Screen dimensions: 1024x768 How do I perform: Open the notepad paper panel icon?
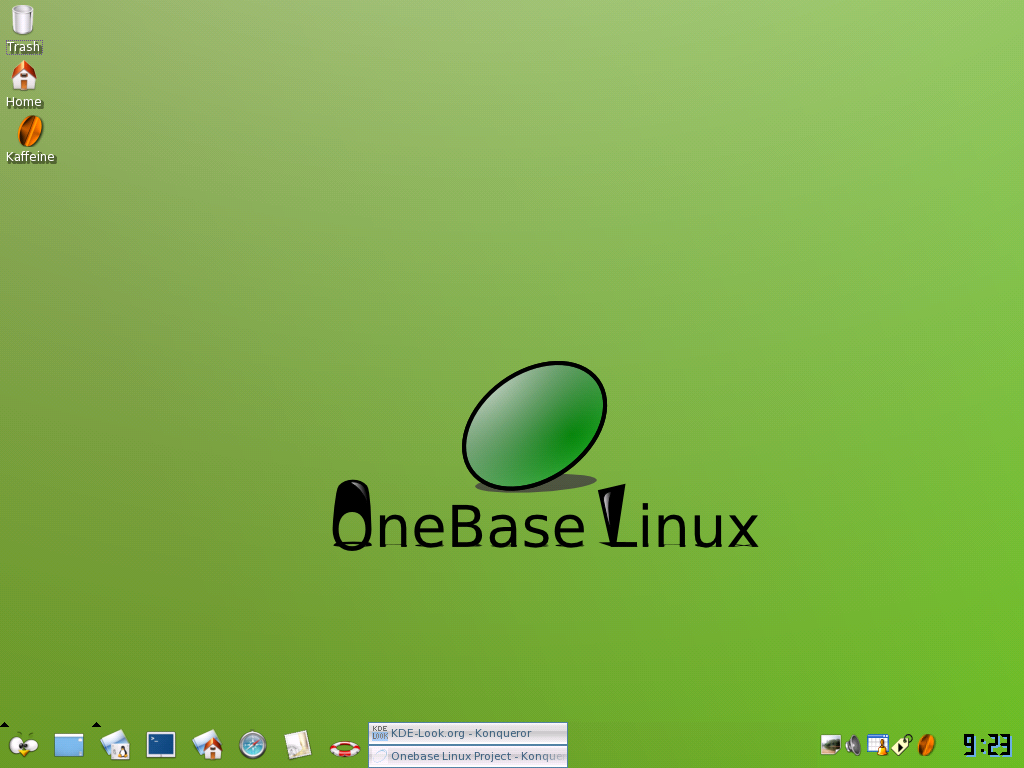pos(298,745)
